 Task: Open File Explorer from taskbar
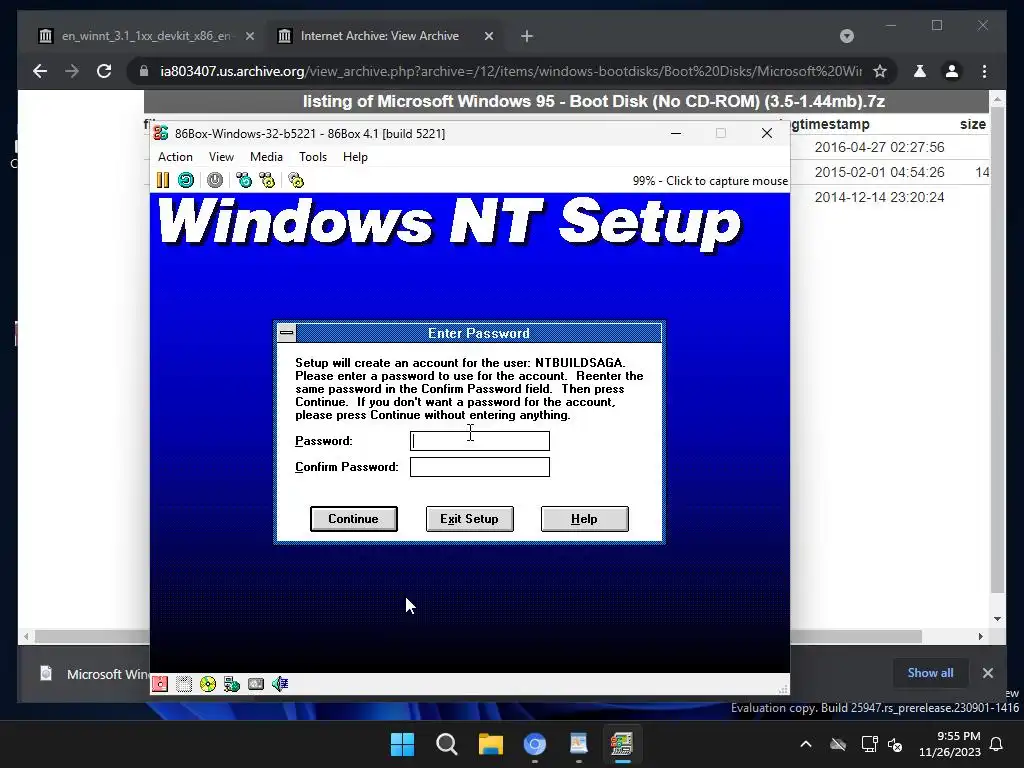[x=490, y=744]
